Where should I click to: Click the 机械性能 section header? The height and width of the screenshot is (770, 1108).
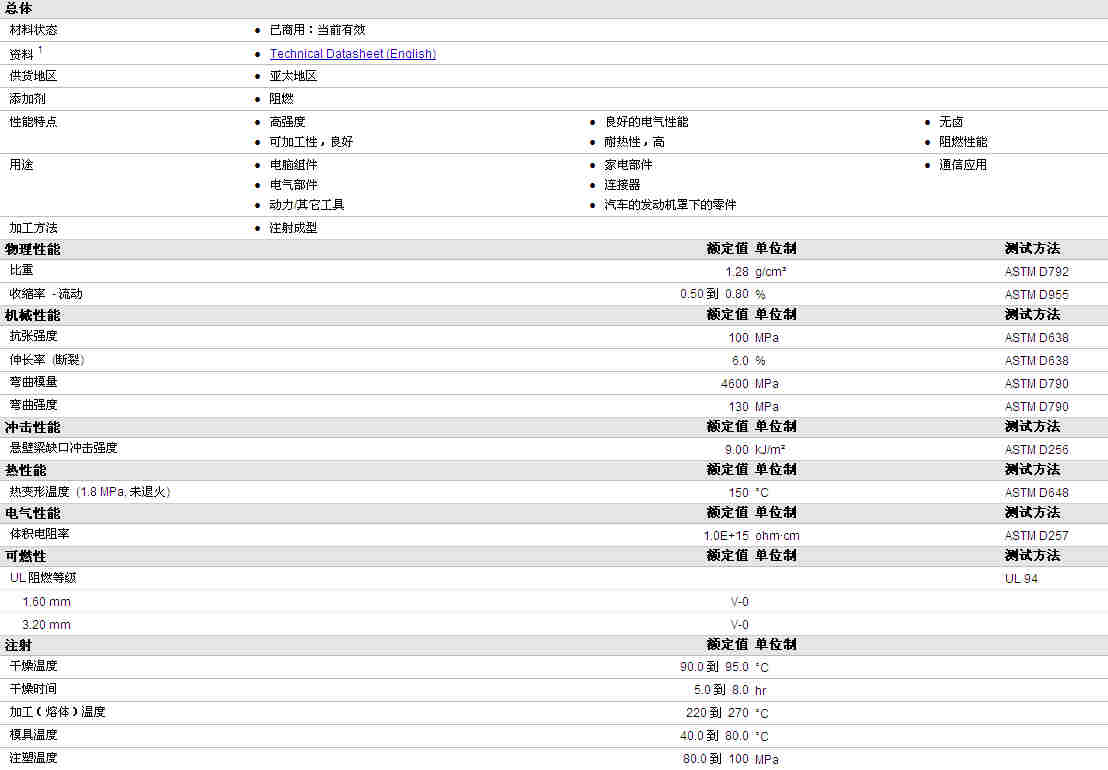coord(33,315)
